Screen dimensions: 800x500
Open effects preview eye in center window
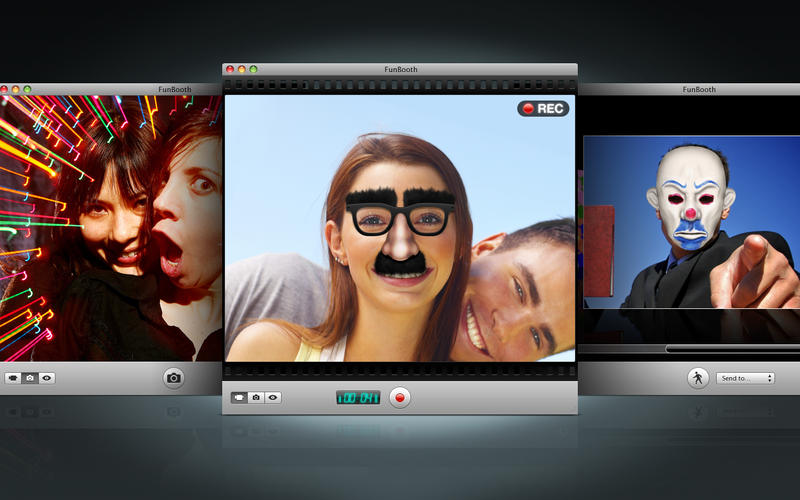point(273,397)
